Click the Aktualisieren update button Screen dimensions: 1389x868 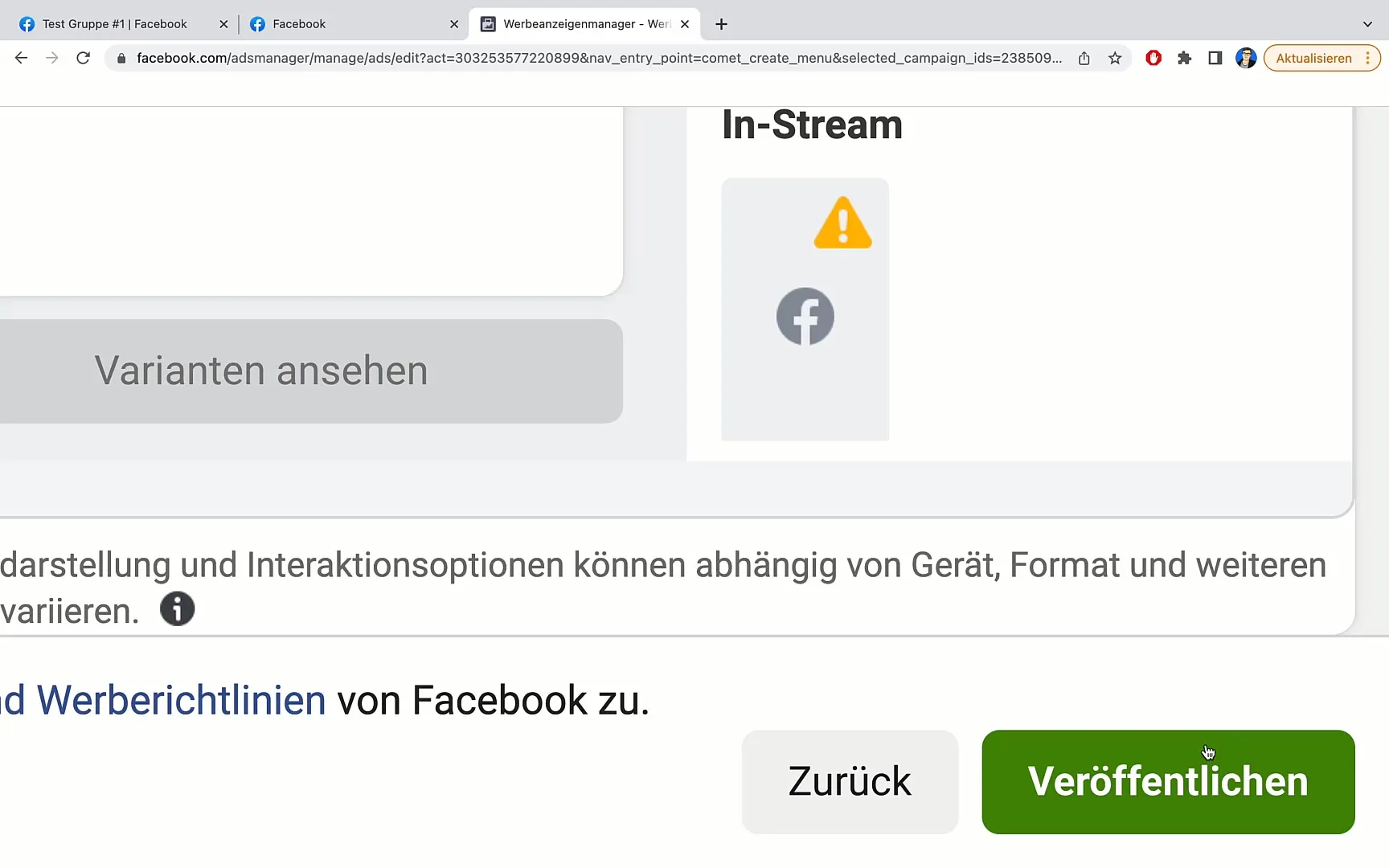pyautogui.click(x=1313, y=58)
